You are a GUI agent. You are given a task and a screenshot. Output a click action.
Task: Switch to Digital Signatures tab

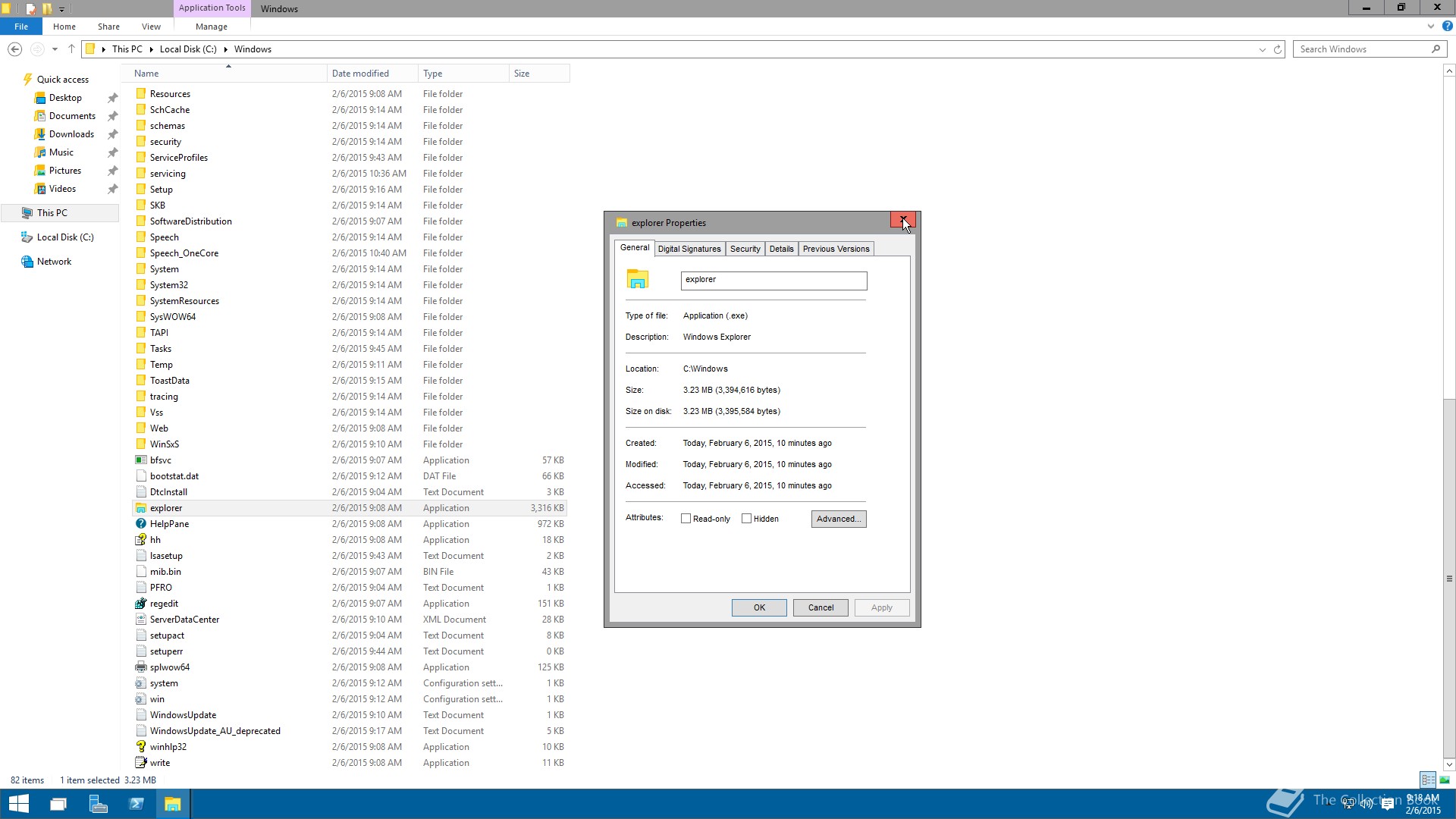point(689,249)
